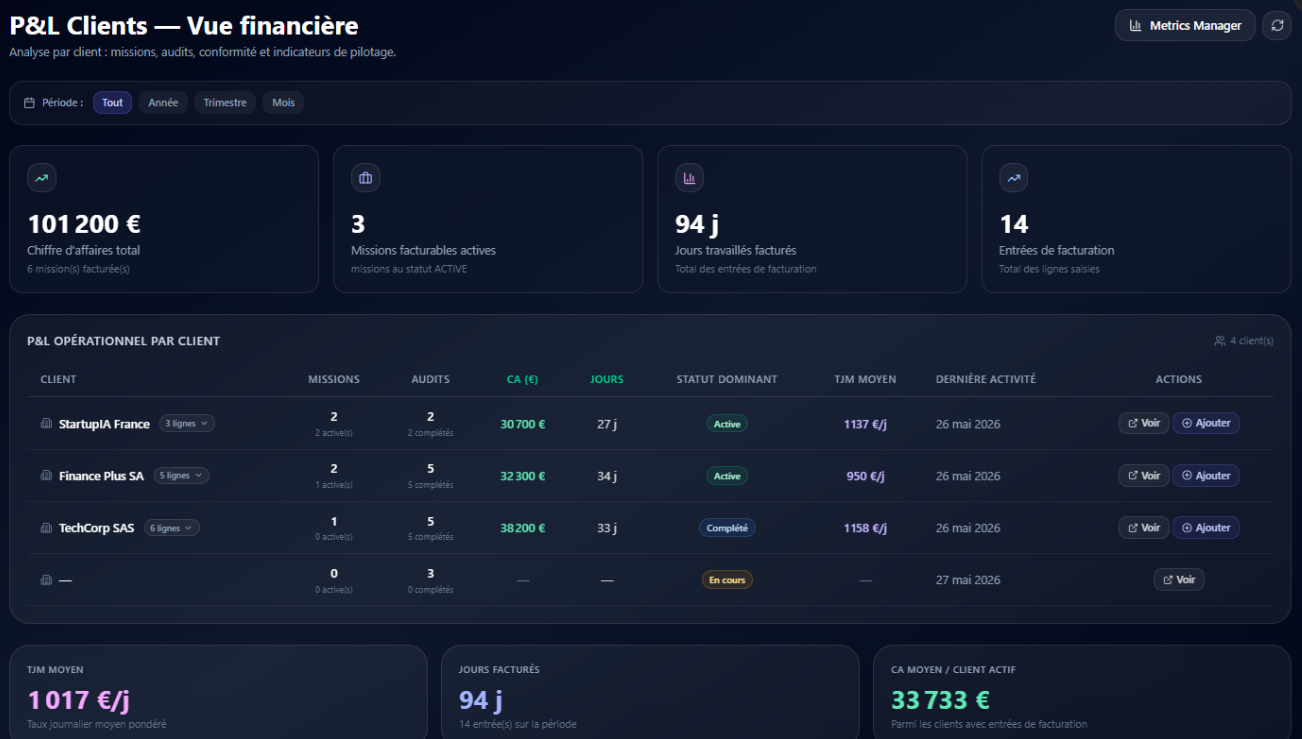Click Voir for the unnamed client row

(1179, 579)
